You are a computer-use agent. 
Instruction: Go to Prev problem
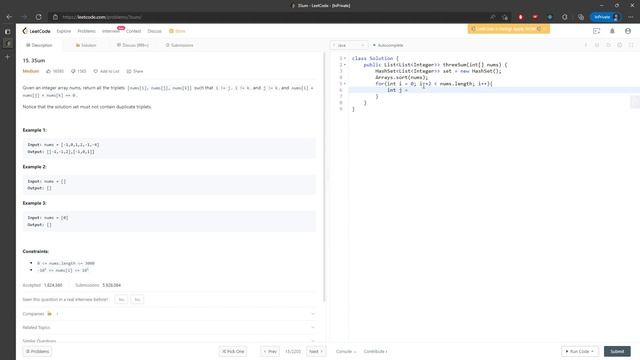click(270, 351)
